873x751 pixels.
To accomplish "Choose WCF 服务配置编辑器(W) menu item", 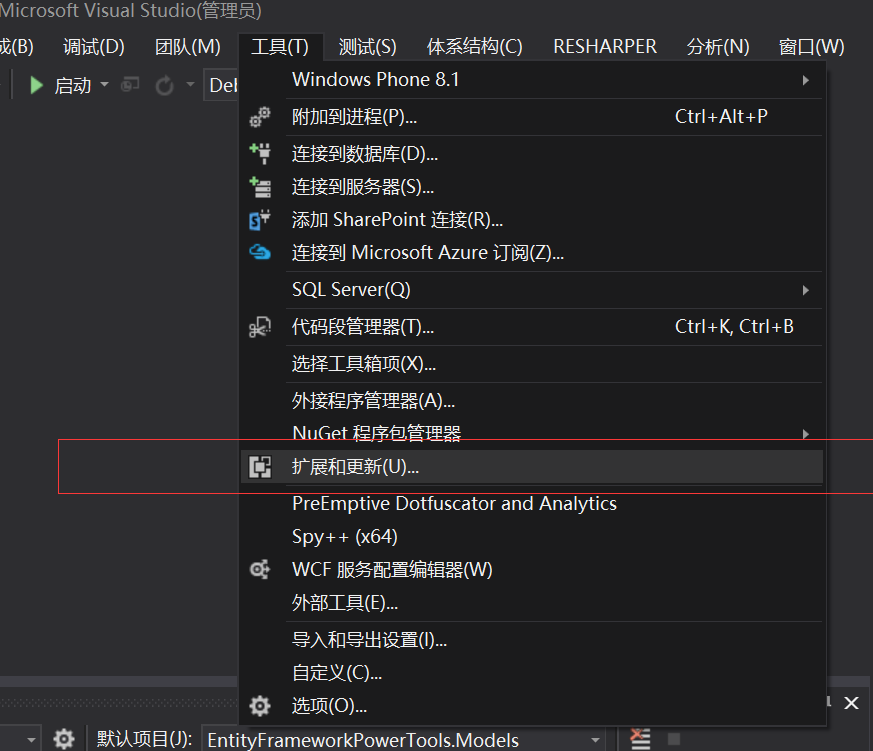I will (x=532, y=570).
